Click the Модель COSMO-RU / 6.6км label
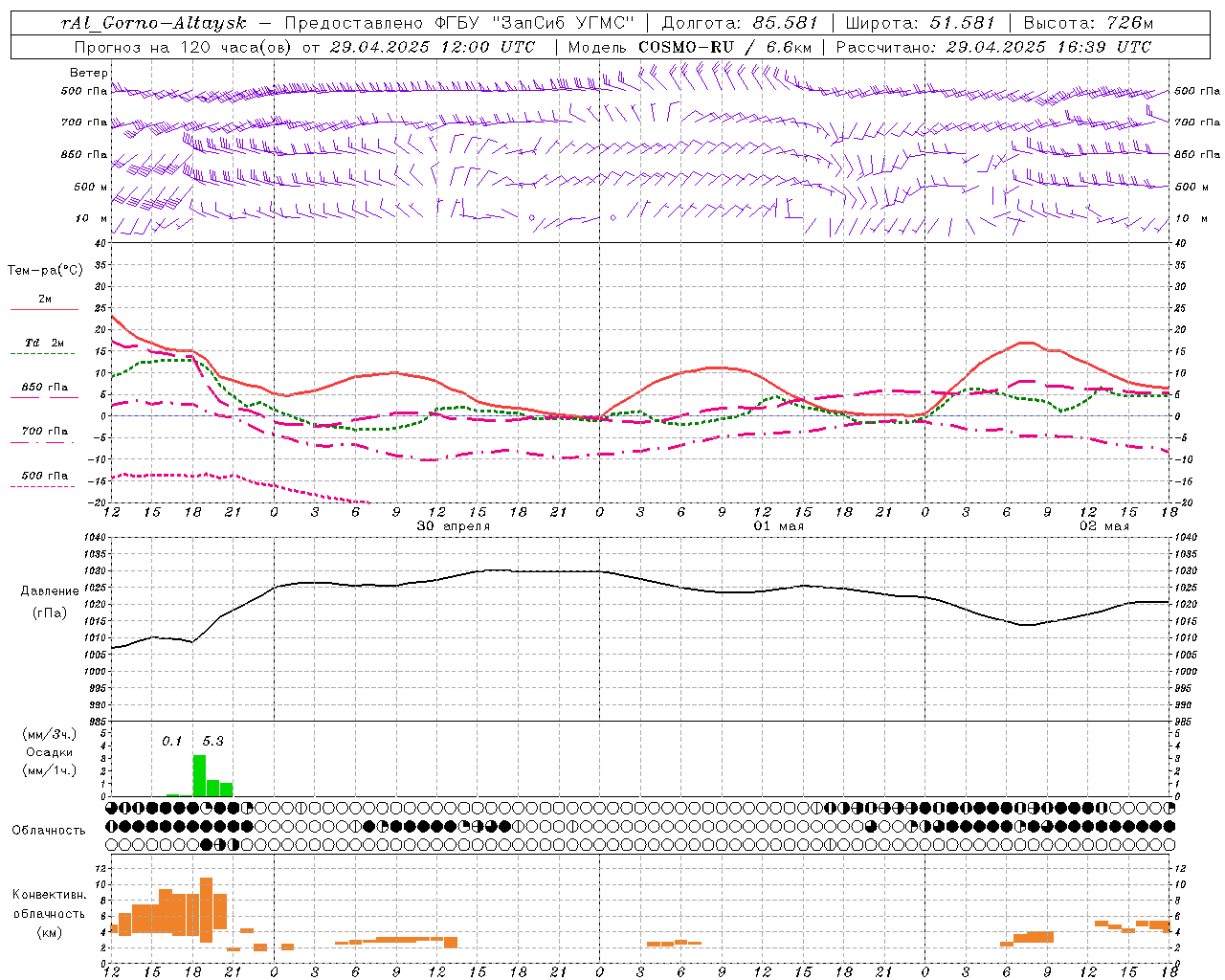This screenshot has height=980, width=1225. [x=690, y=47]
